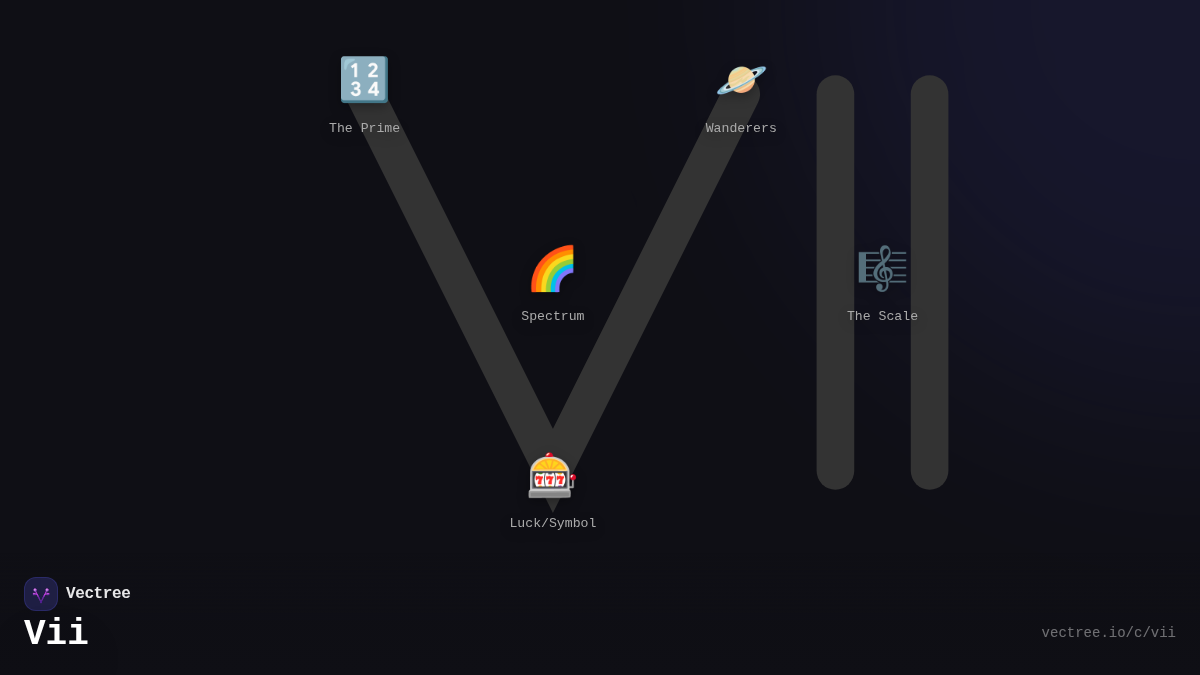
Task: Open the vectree.io/c/vii link
Action: point(1108,633)
